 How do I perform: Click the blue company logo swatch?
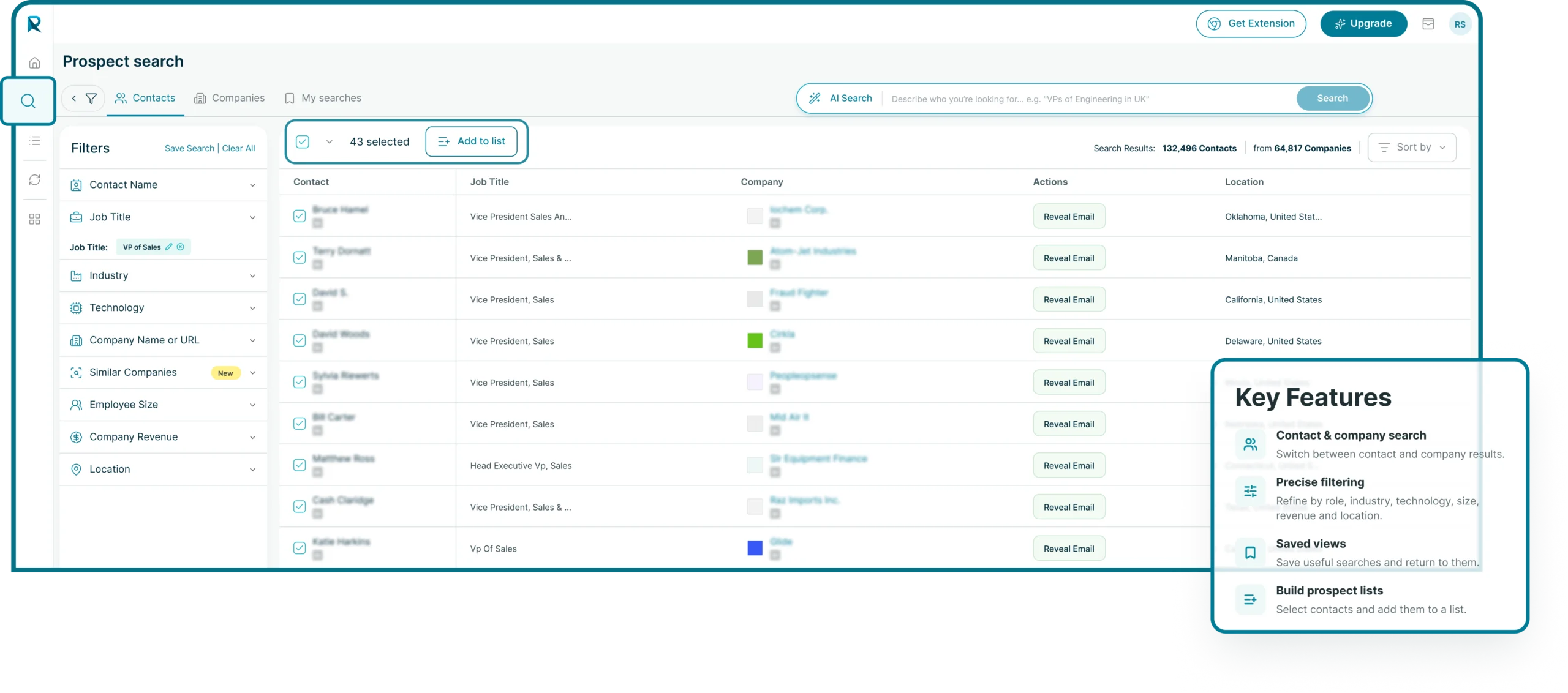coord(755,548)
